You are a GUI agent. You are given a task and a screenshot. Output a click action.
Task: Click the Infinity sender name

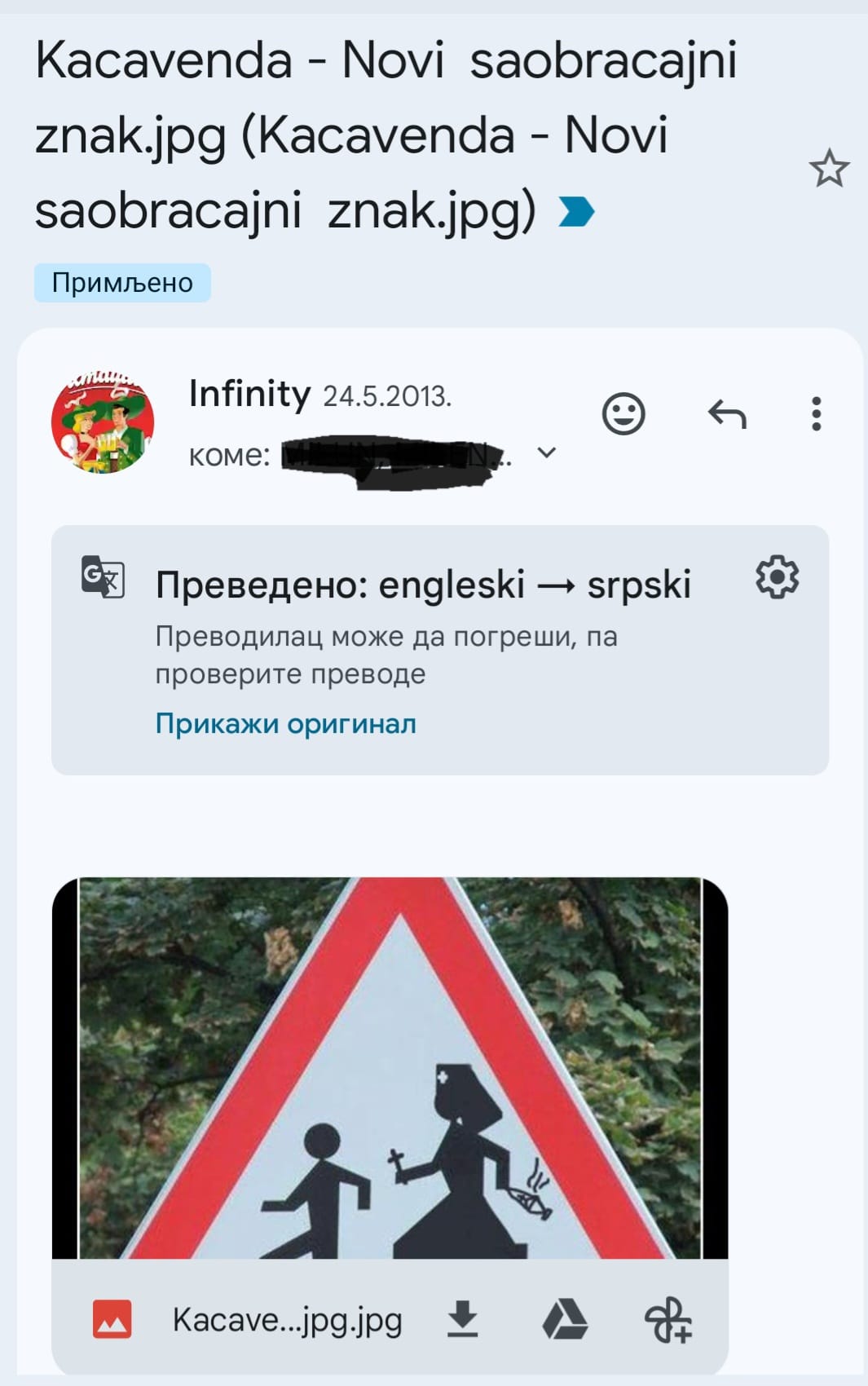pyautogui.click(x=249, y=394)
